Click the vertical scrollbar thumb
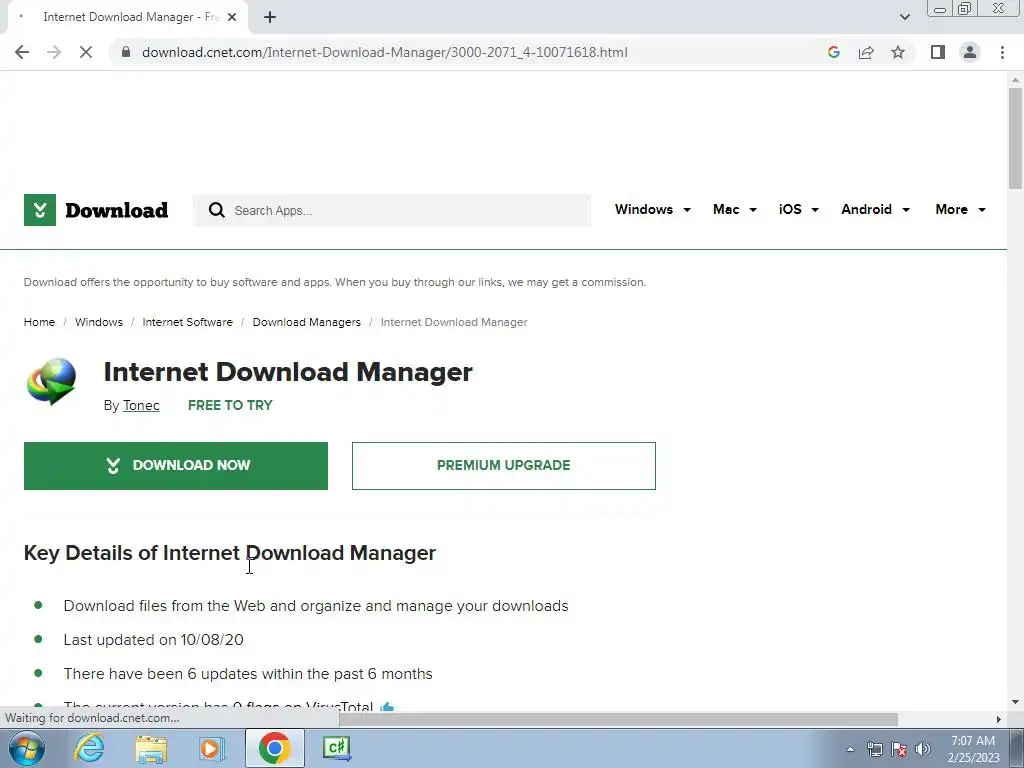The image size is (1024, 768). click(x=1015, y=137)
